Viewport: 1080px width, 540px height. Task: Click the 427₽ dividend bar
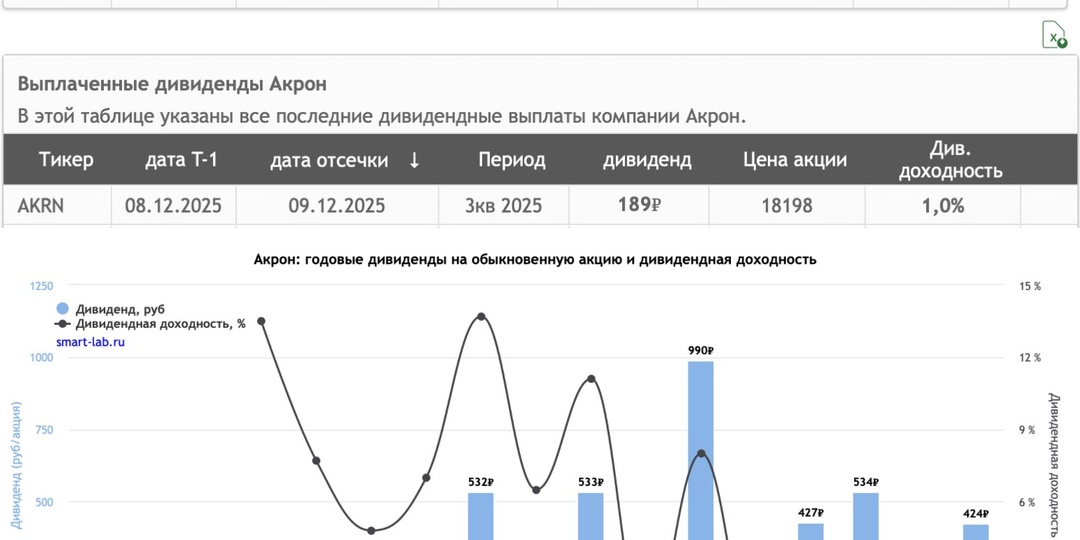[811, 532]
